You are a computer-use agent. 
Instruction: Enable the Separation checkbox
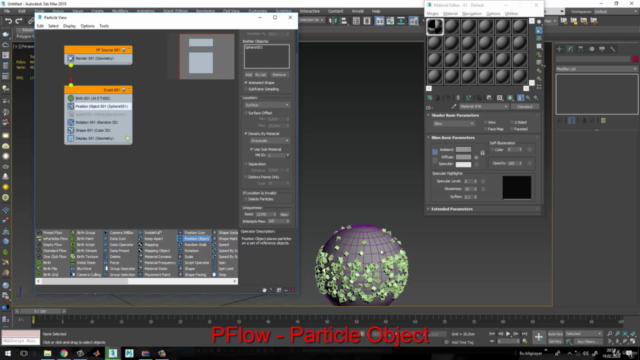(246, 164)
